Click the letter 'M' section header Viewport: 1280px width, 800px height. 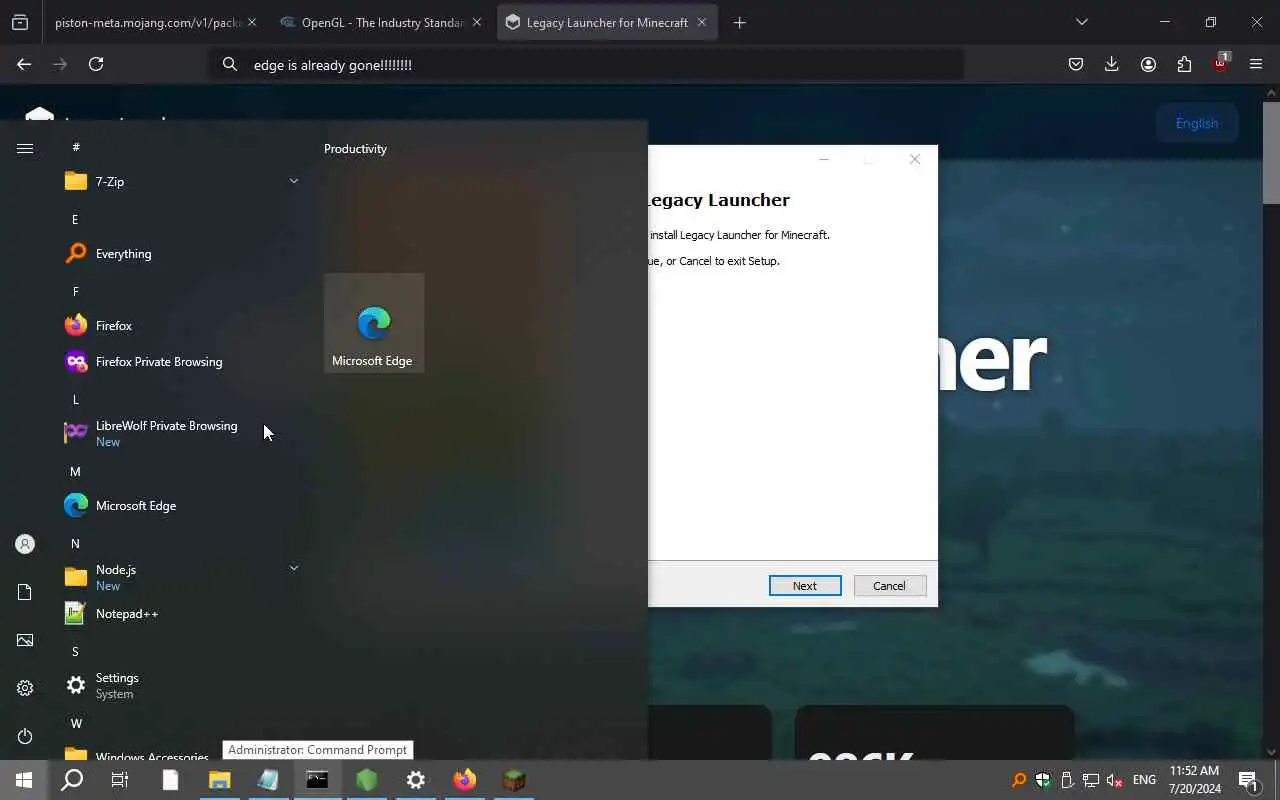tap(75, 471)
